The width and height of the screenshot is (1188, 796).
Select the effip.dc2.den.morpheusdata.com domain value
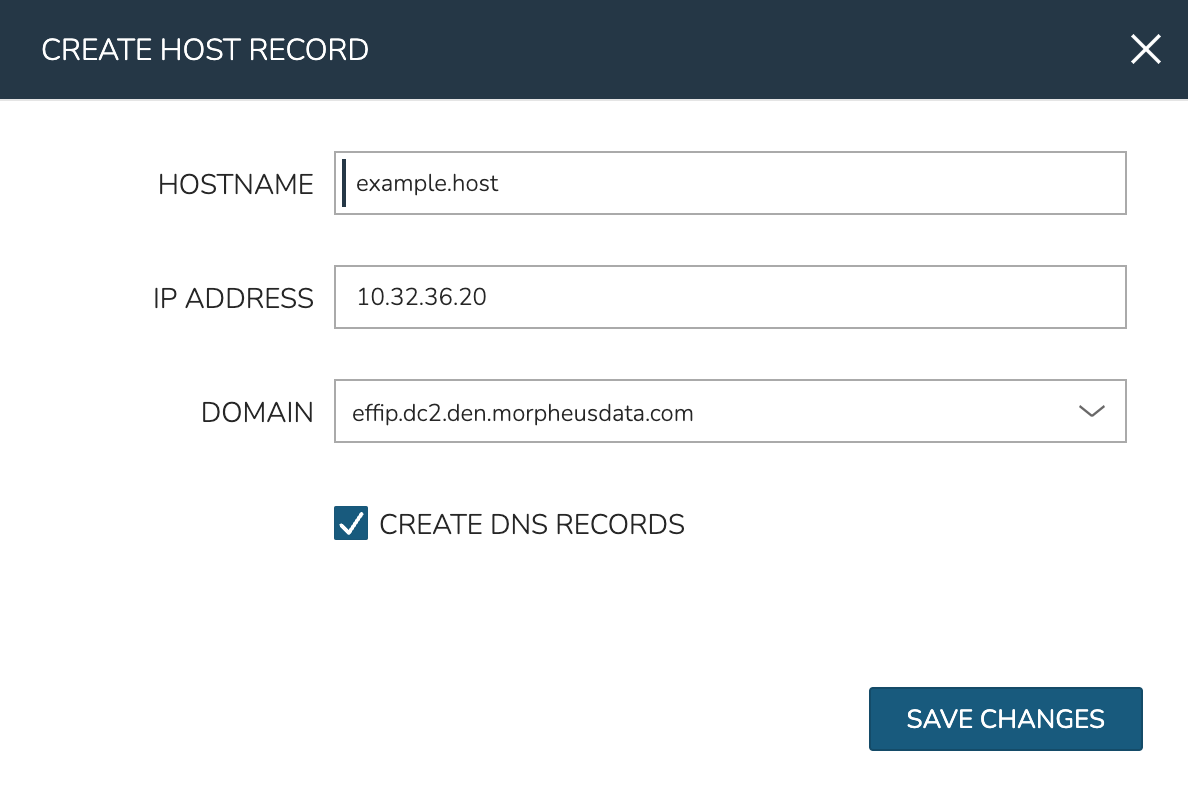[523, 412]
